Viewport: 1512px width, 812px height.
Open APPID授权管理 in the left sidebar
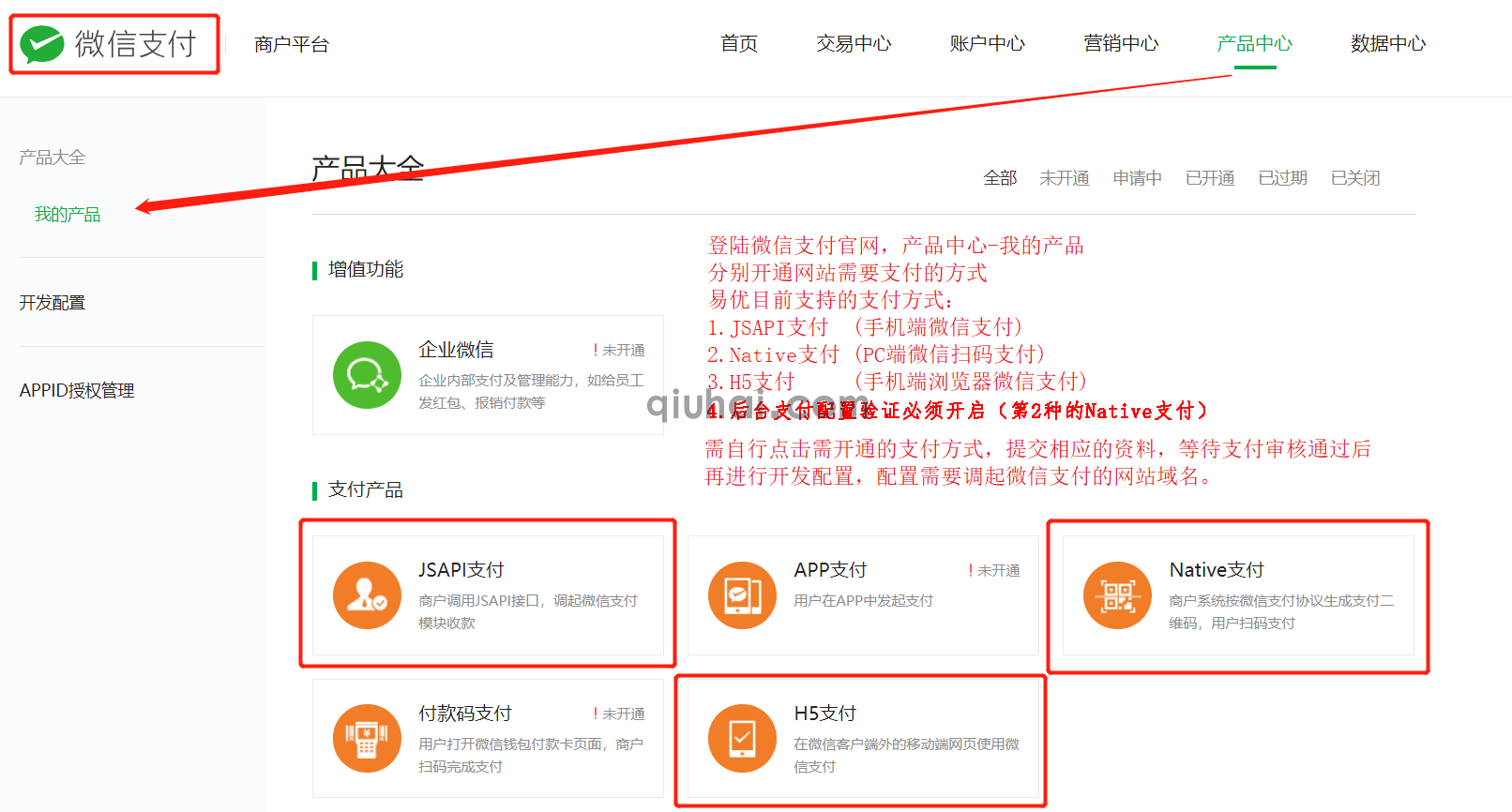(x=77, y=390)
